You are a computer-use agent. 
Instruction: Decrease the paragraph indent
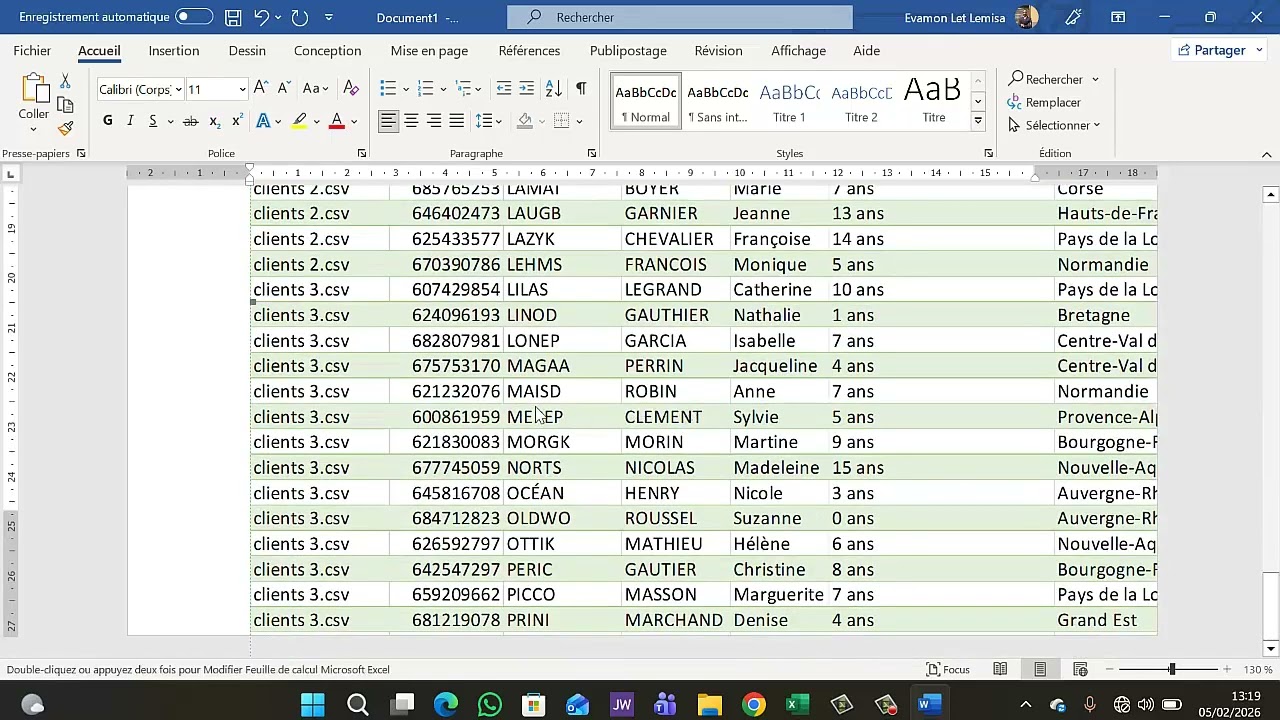click(x=504, y=89)
